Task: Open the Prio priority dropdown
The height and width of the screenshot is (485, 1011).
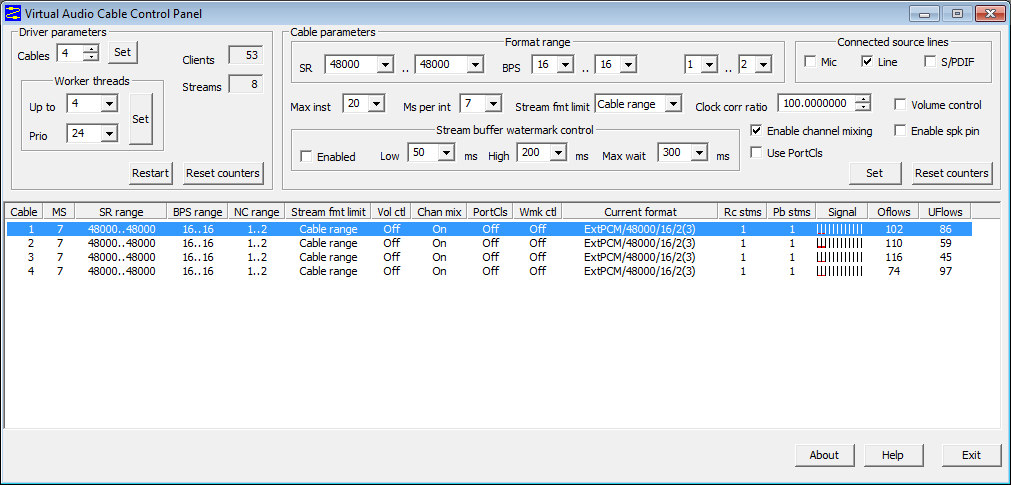Action: coord(109,134)
